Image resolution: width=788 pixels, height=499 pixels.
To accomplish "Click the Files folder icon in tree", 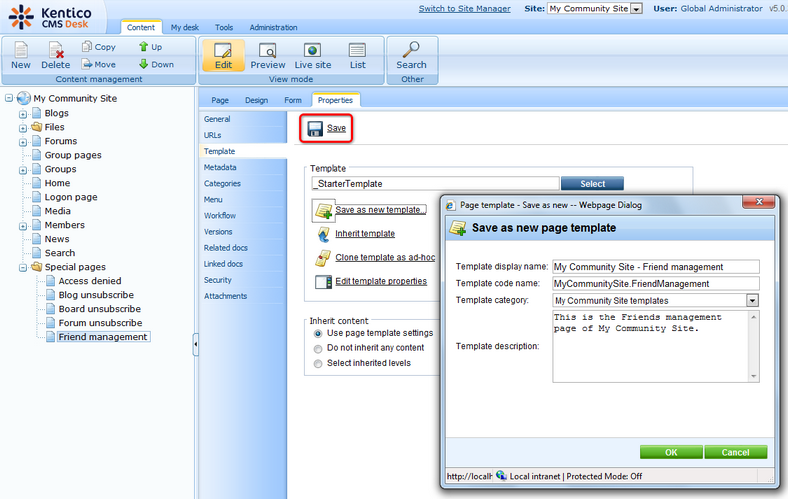I will [x=36, y=127].
